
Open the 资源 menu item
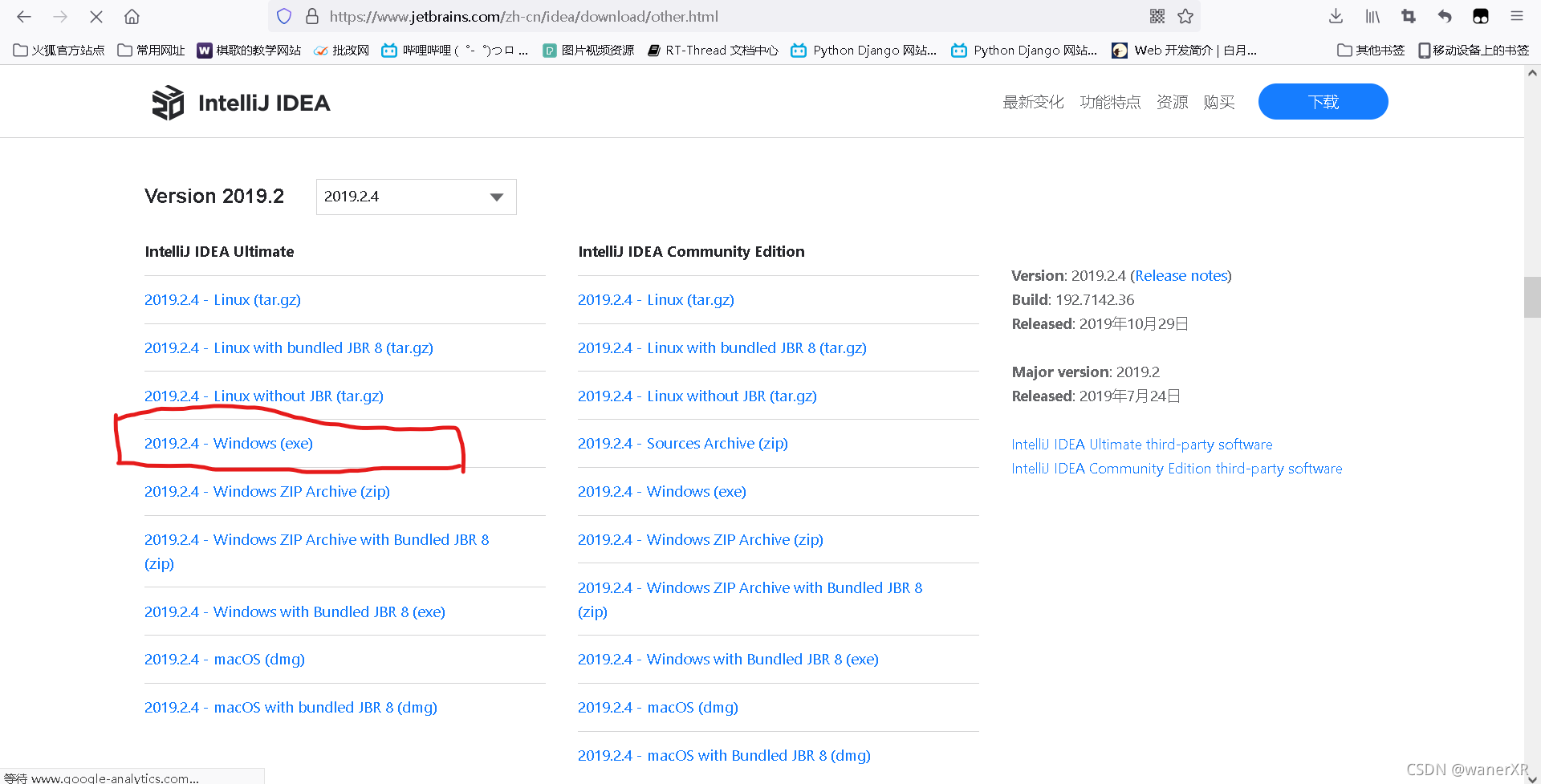[1172, 102]
